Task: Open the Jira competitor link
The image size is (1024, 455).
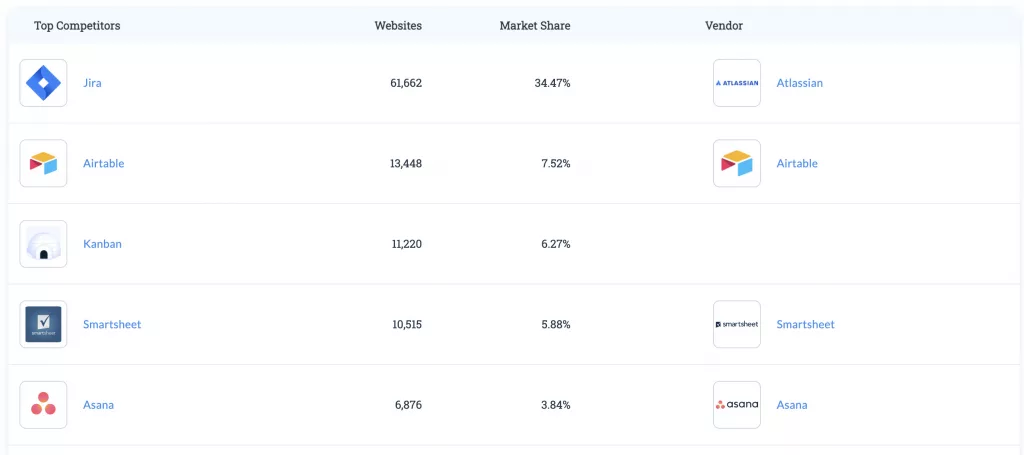Action: (92, 83)
